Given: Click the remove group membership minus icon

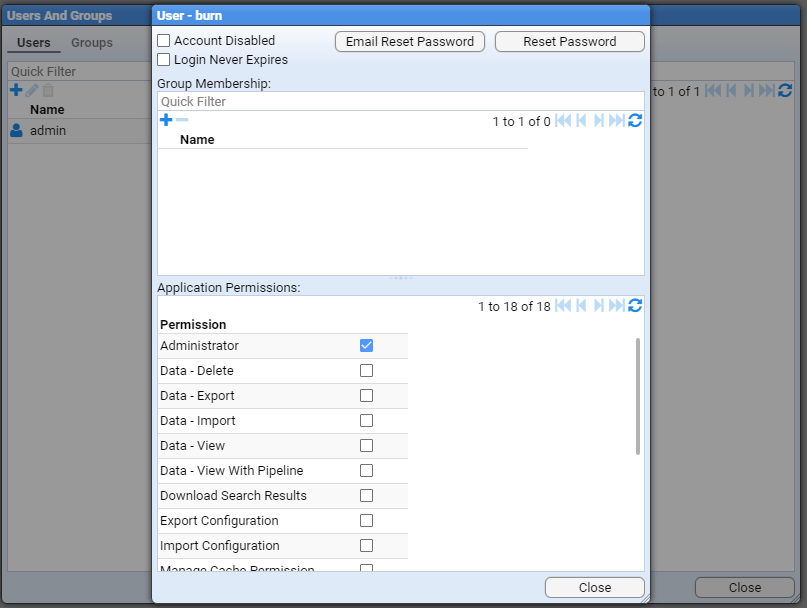Looking at the screenshot, I should (x=182, y=120).
